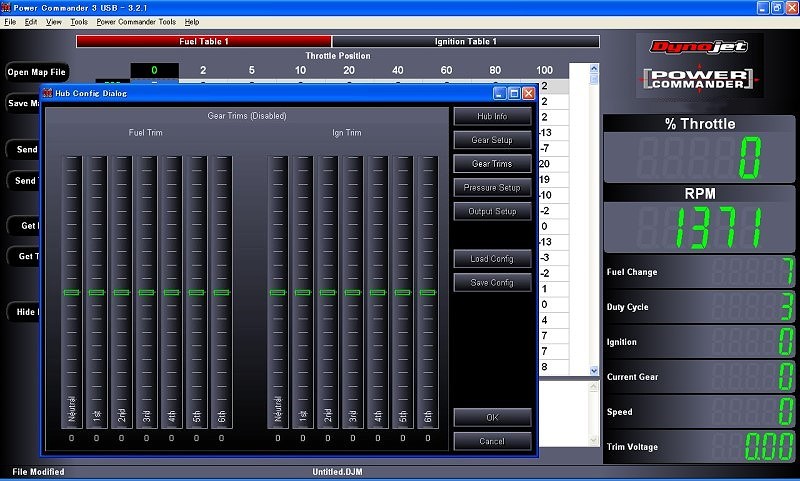Click Ign Trim 1st gear slider handle
Image resolution: width=800 pixels, height=481 pixels.
tap(303, 292)
